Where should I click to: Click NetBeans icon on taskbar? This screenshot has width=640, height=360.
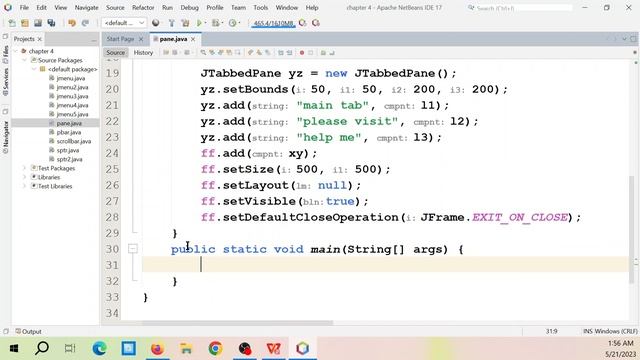[x=302, y=349]
